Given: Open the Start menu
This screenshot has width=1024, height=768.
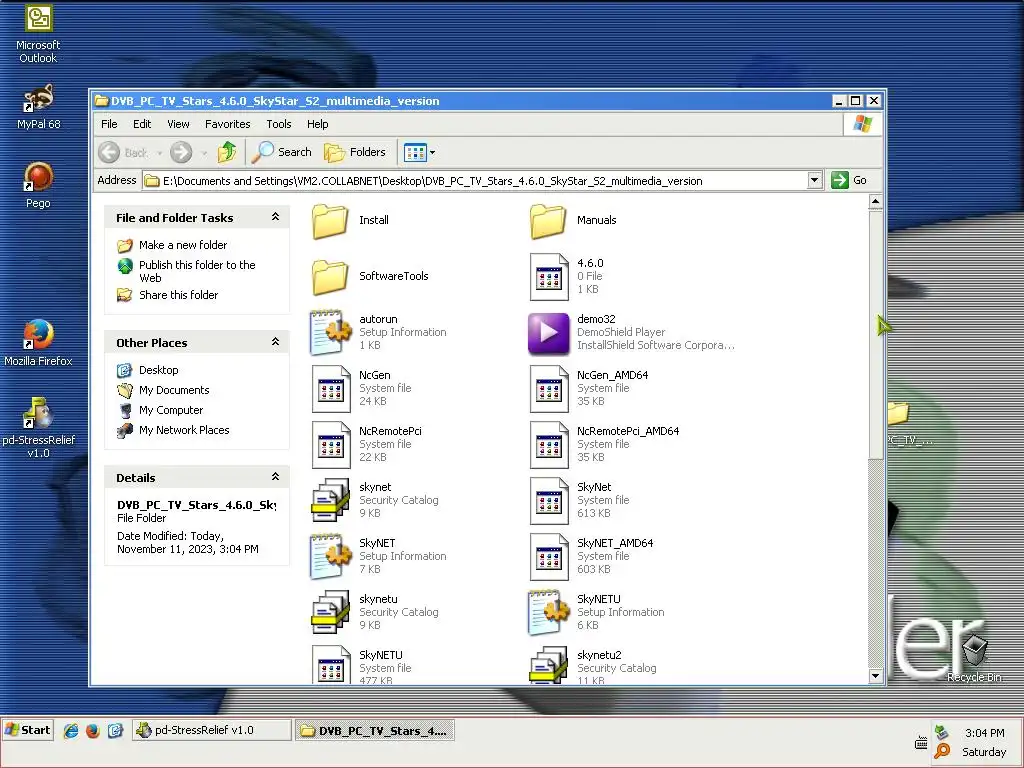Looking at the screenshot, I should 27,730.
